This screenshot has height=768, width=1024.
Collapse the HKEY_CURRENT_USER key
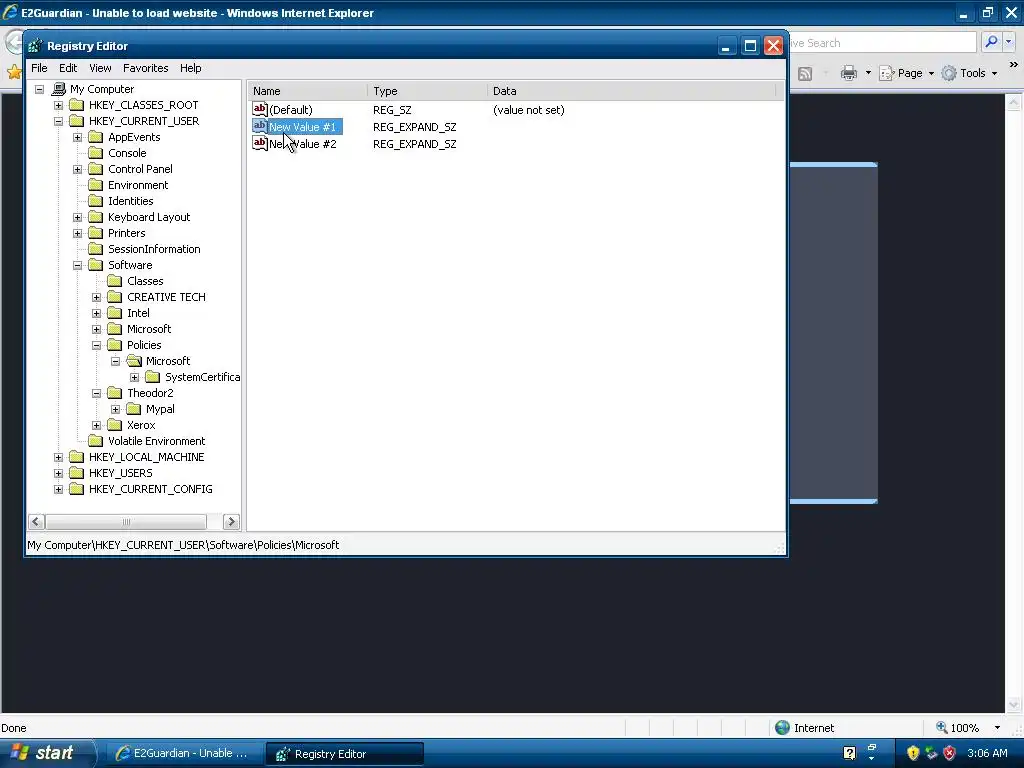(x=58, y=121)
